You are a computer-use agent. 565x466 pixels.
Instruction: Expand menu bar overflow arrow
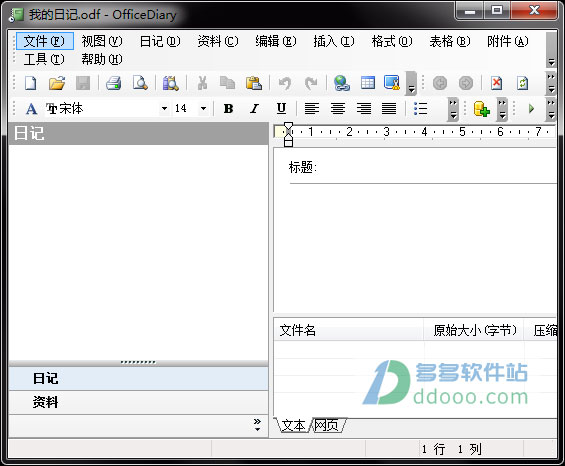click(x=551, y=49)
